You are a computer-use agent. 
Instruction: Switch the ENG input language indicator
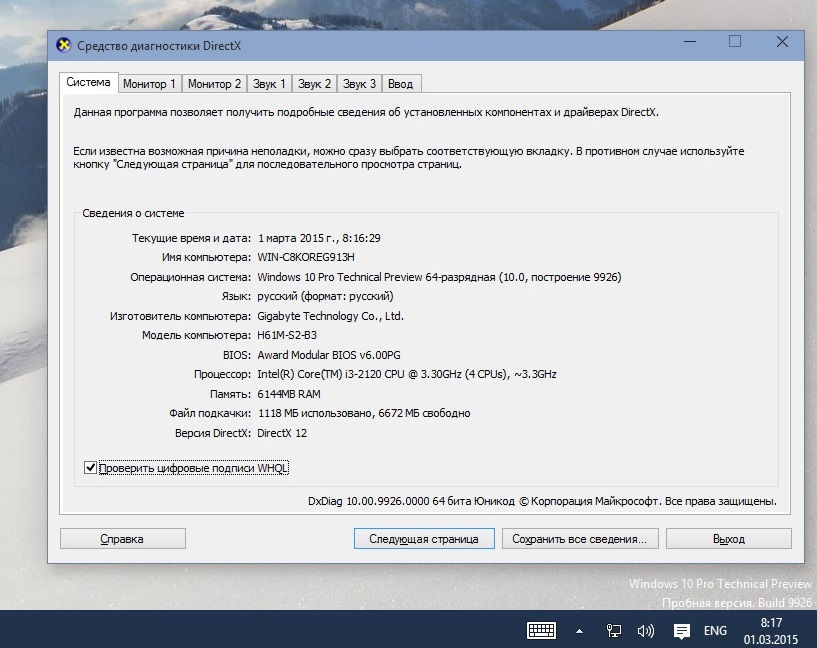715,631
